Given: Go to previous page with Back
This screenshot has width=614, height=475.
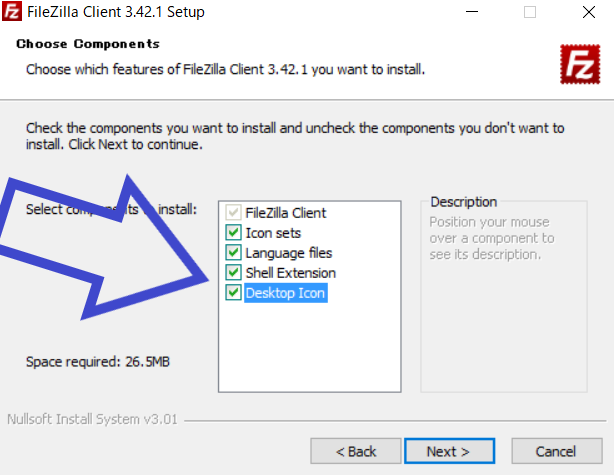Looking at the screenshot, I should (x=356, y=451).
